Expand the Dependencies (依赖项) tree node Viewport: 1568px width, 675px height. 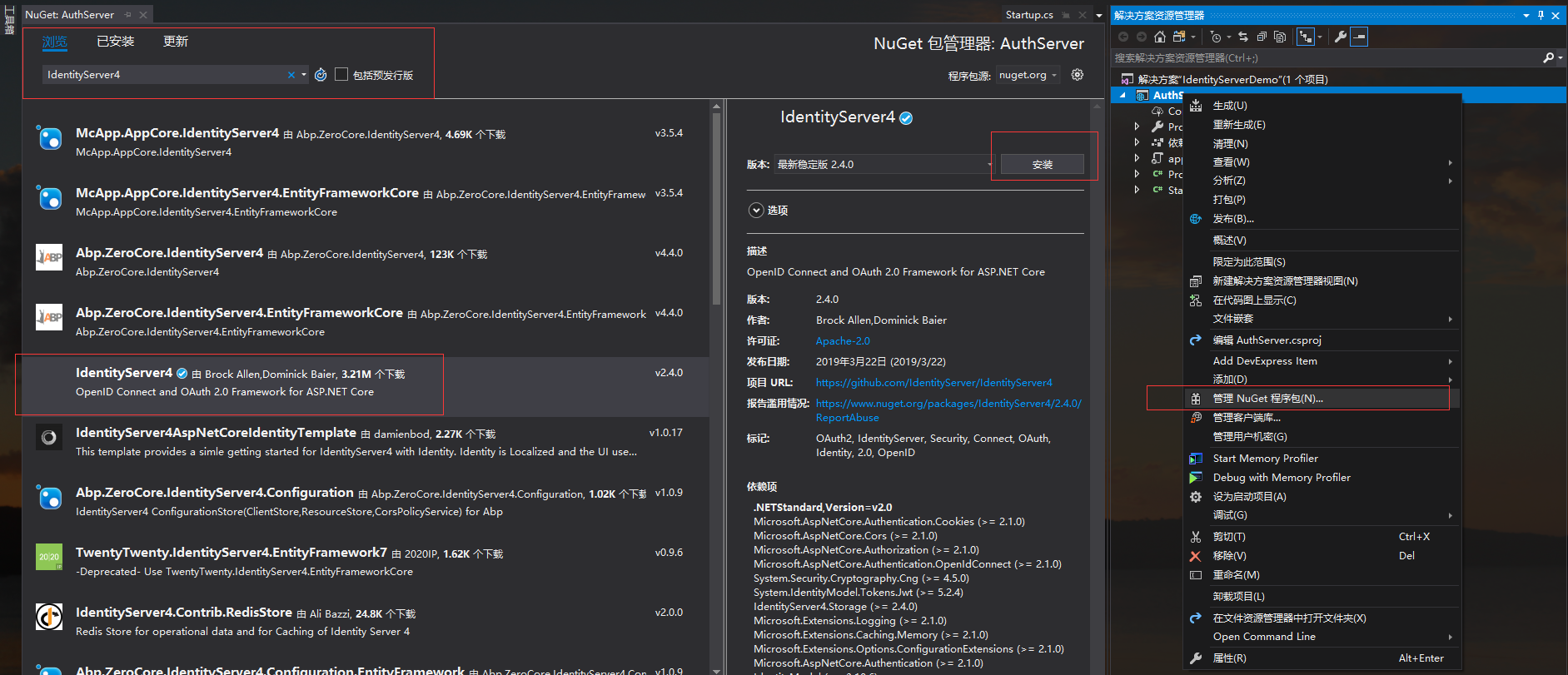(1137, 142)
